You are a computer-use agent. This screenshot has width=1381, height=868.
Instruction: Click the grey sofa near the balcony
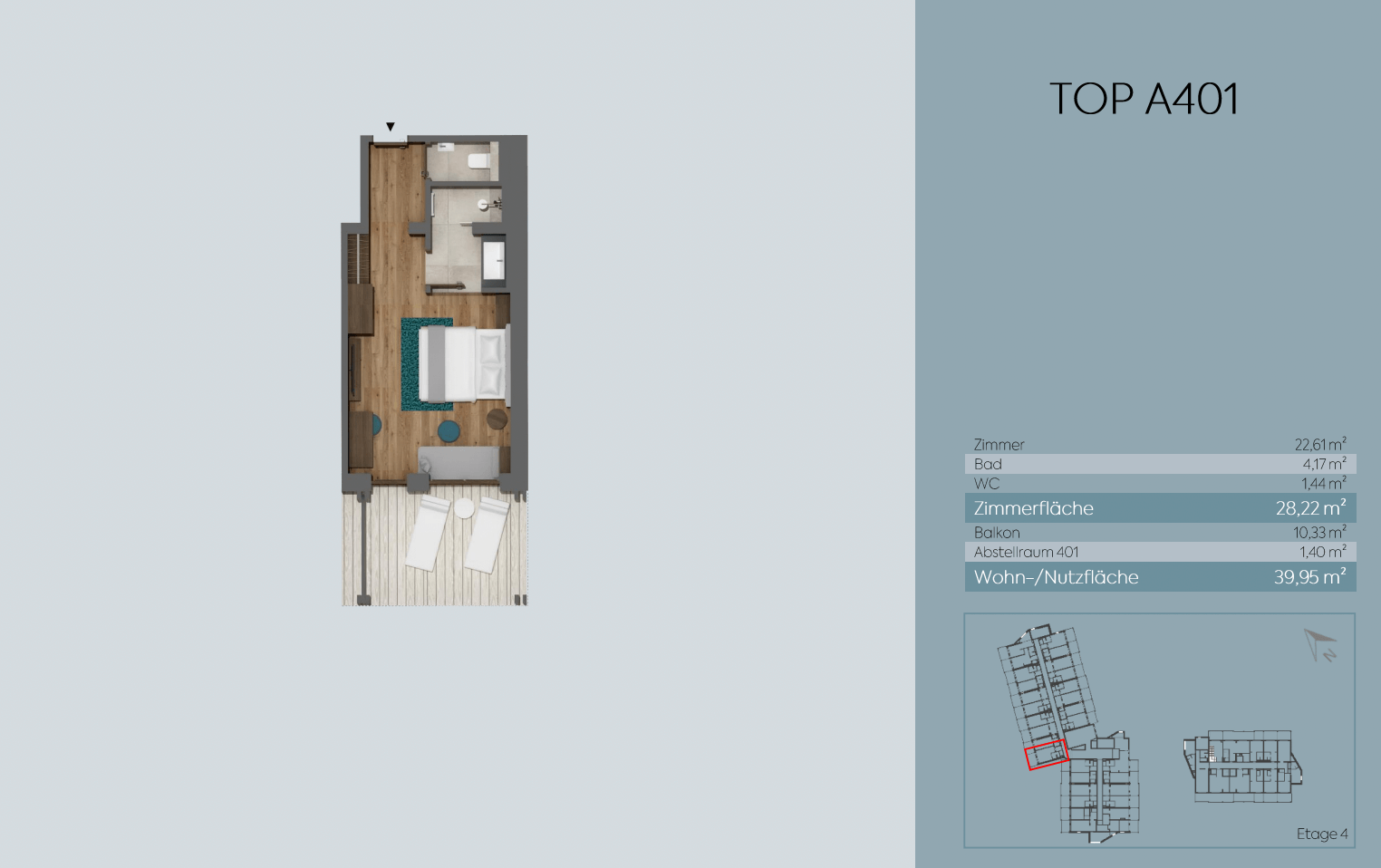point(459,463)
